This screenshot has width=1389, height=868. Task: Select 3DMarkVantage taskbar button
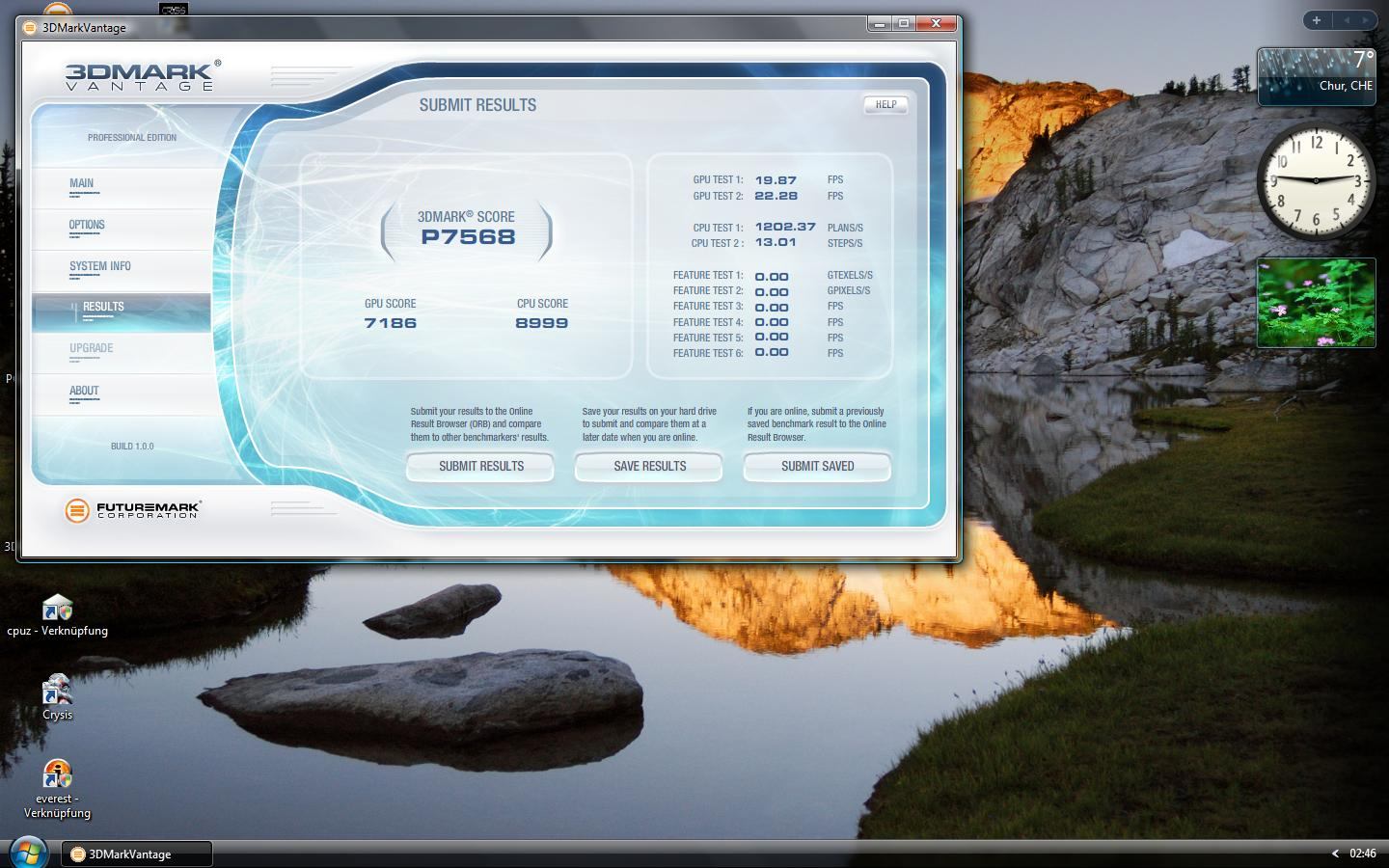coord(137,854)
